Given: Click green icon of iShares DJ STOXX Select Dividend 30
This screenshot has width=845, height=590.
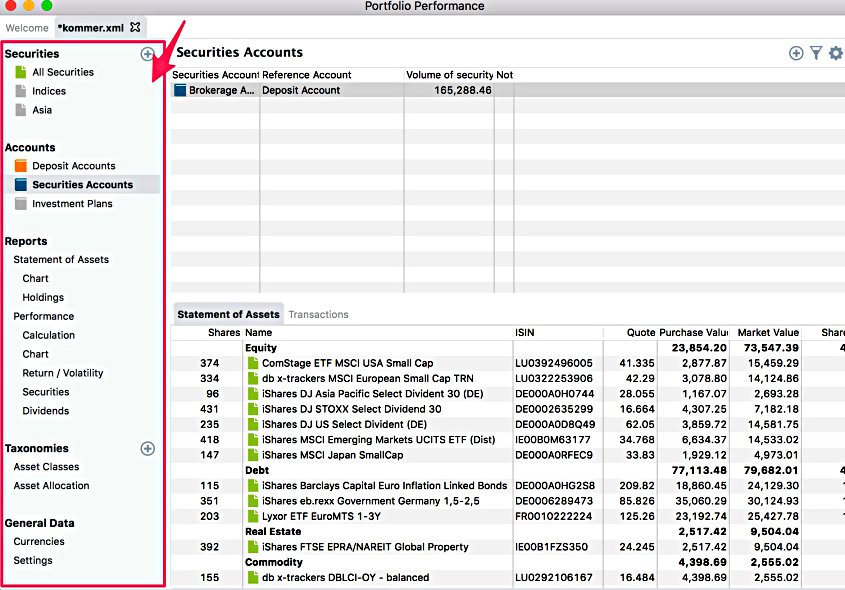Looking at the screenshot, I should coord(253,409).
